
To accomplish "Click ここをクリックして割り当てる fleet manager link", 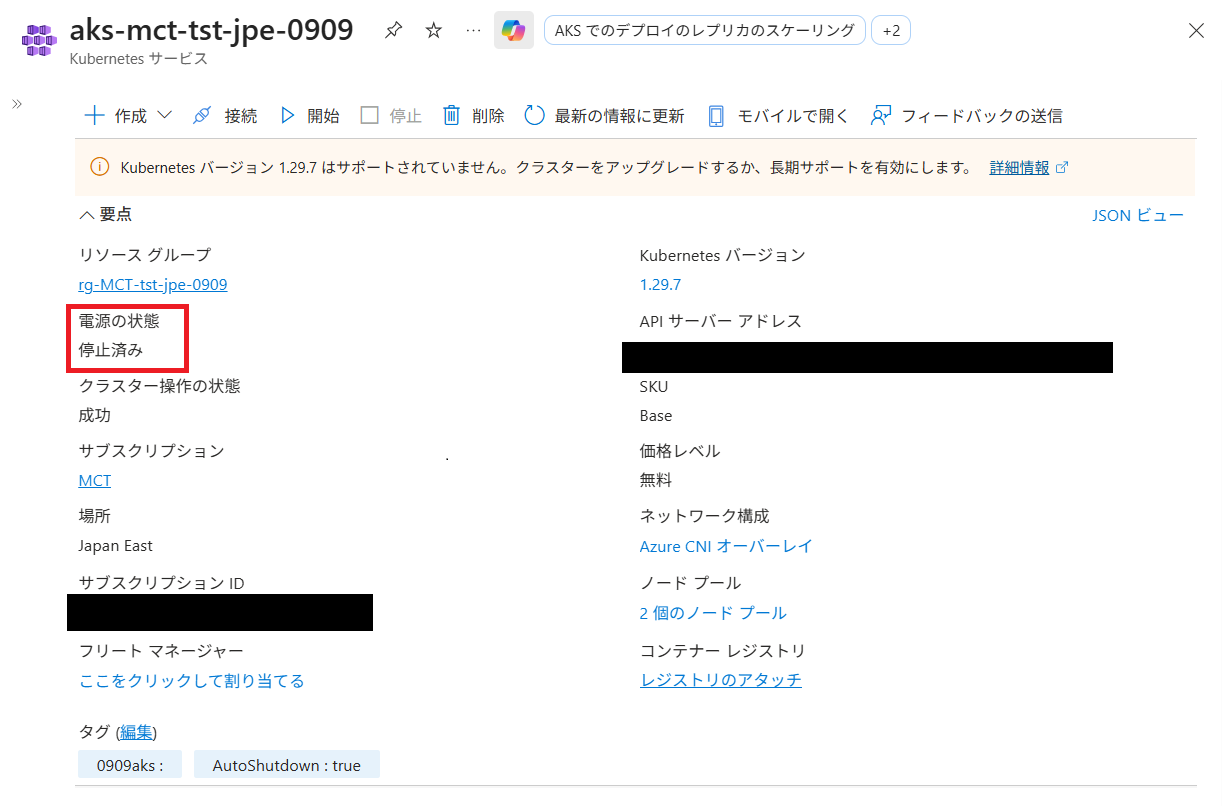I will (191, 681).
